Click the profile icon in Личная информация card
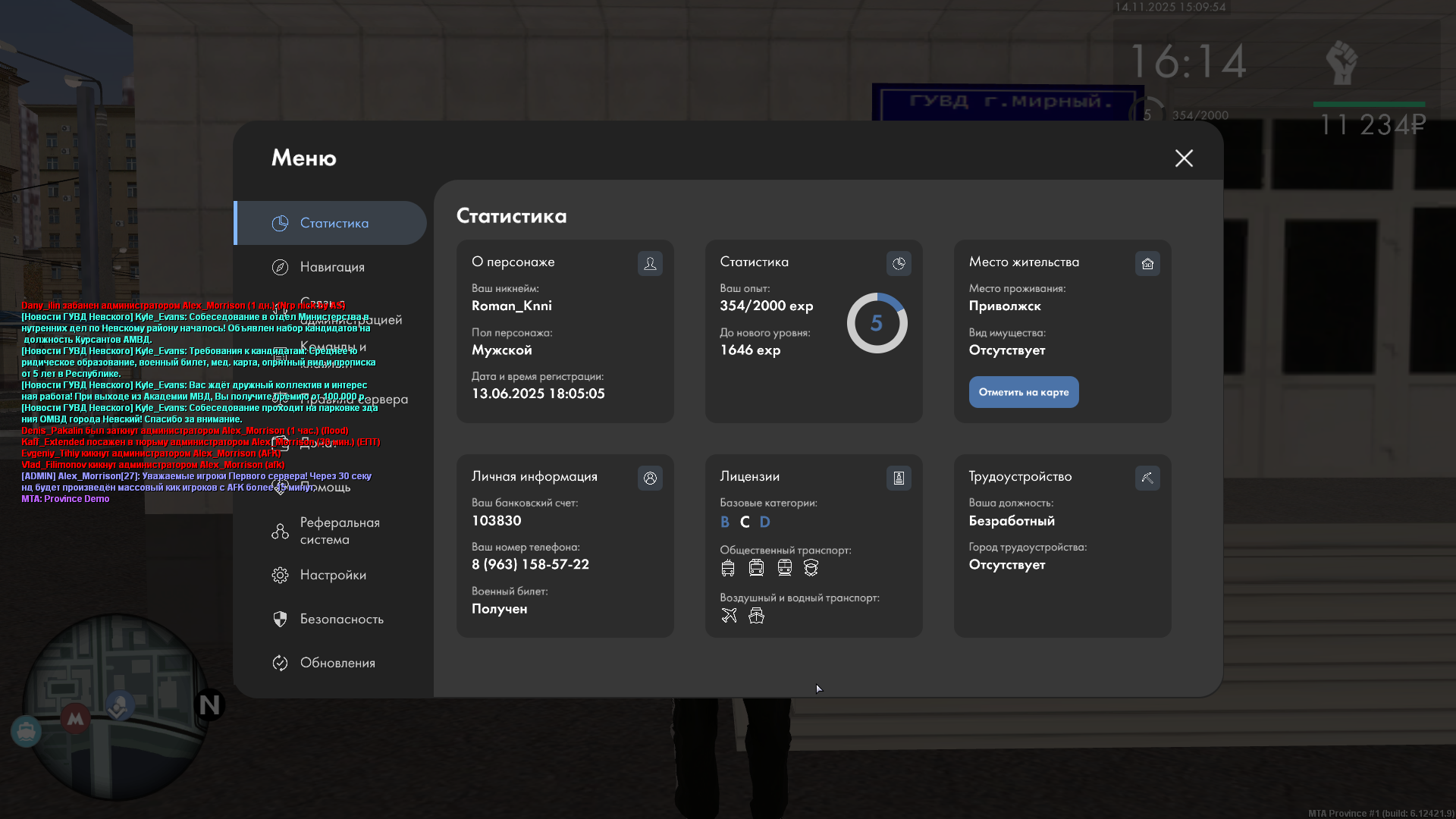 tap(650, 478)
